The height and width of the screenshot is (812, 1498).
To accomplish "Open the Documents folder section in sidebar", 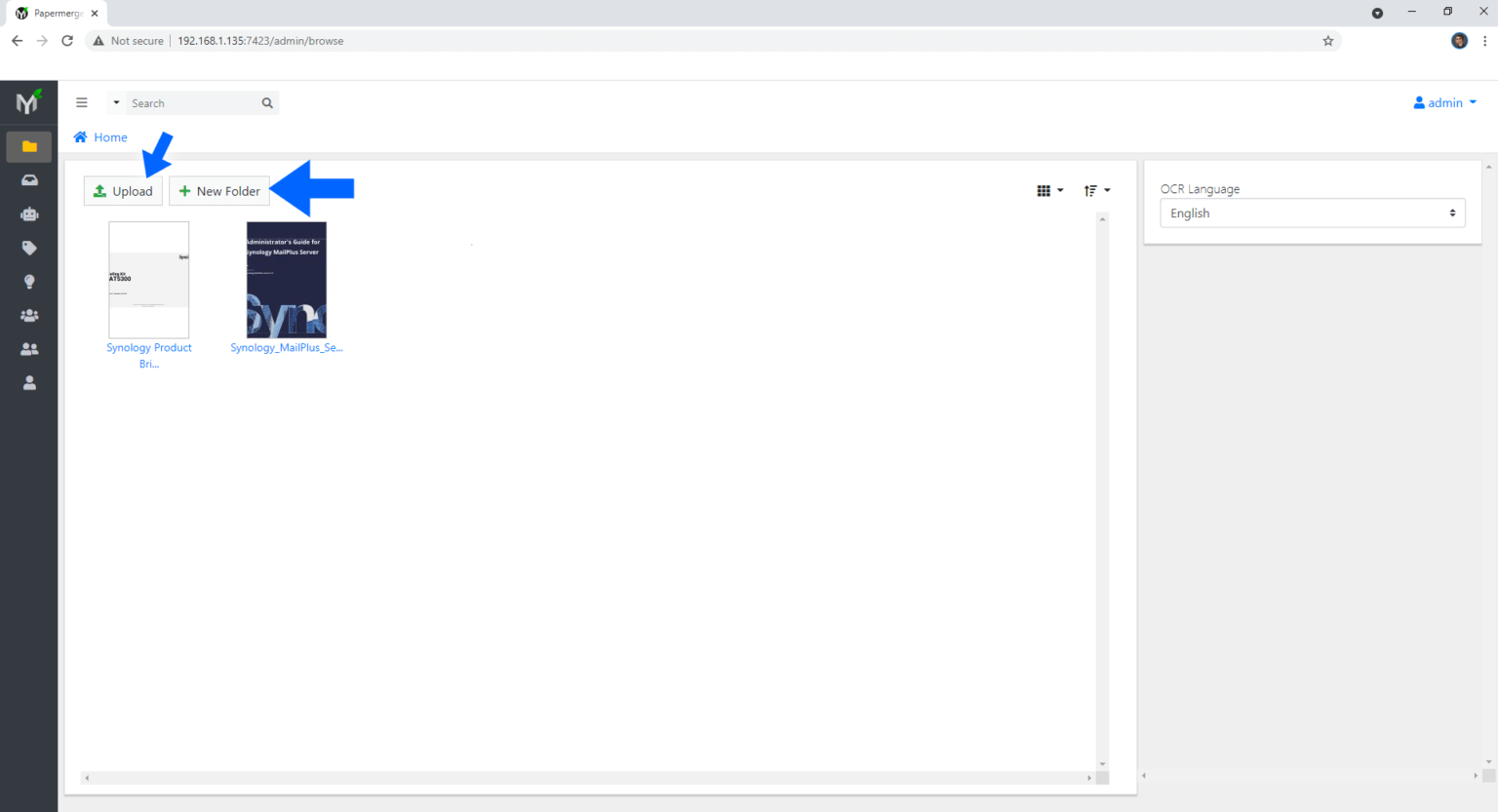I will [x=28, y=146].
